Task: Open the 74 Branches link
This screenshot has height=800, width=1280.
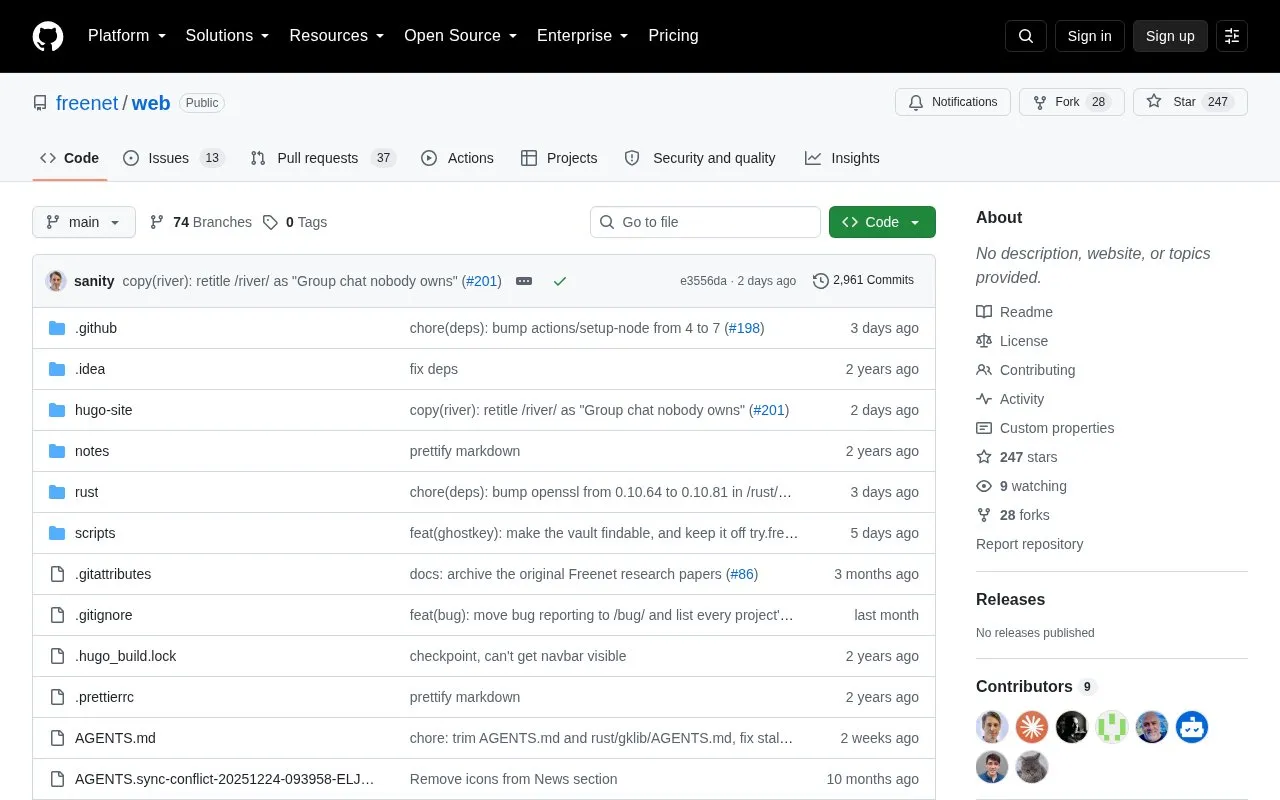Action: (x=200, y=222)
